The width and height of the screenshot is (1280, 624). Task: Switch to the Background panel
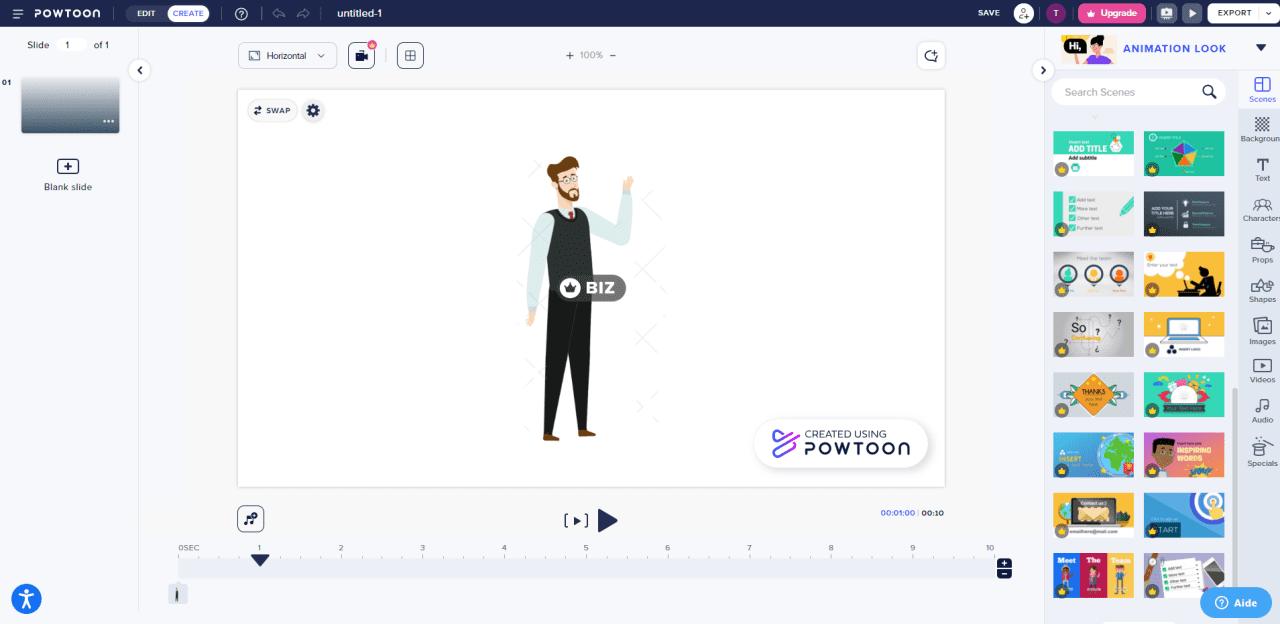(1261, 130)
